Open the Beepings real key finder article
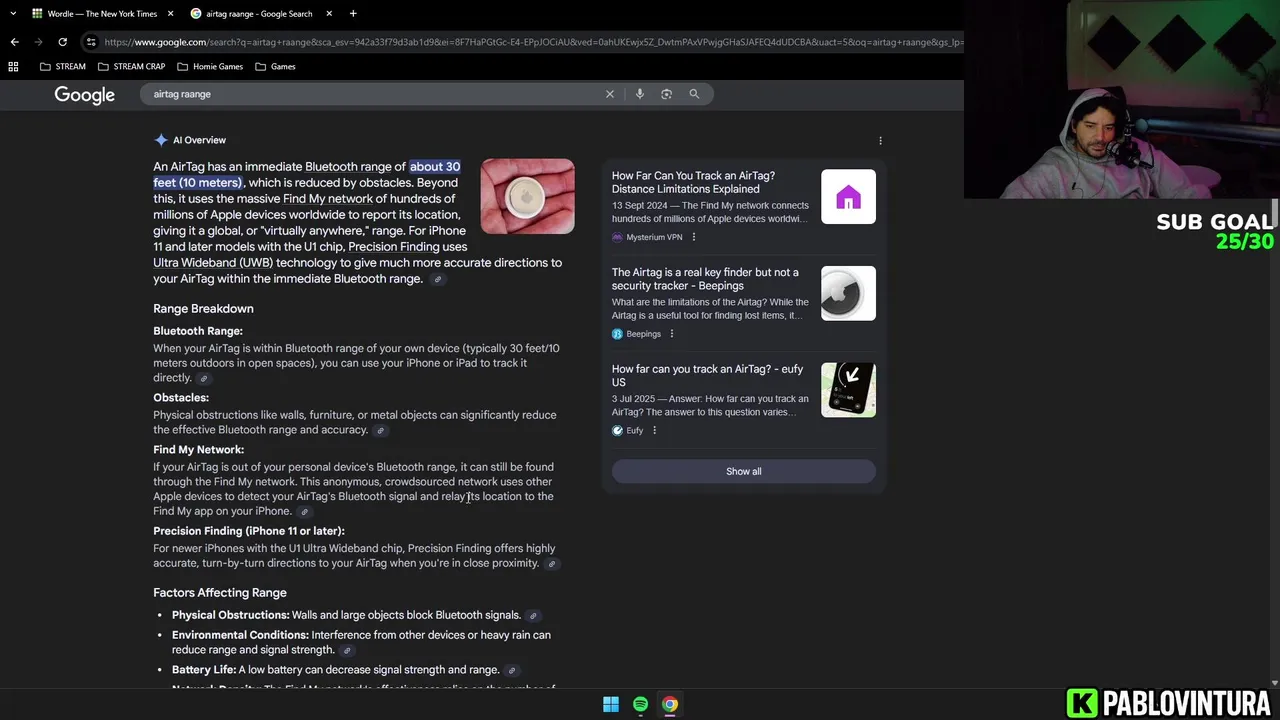The height and width of the screenshot is (720, 1280). (x=705, y=279)
